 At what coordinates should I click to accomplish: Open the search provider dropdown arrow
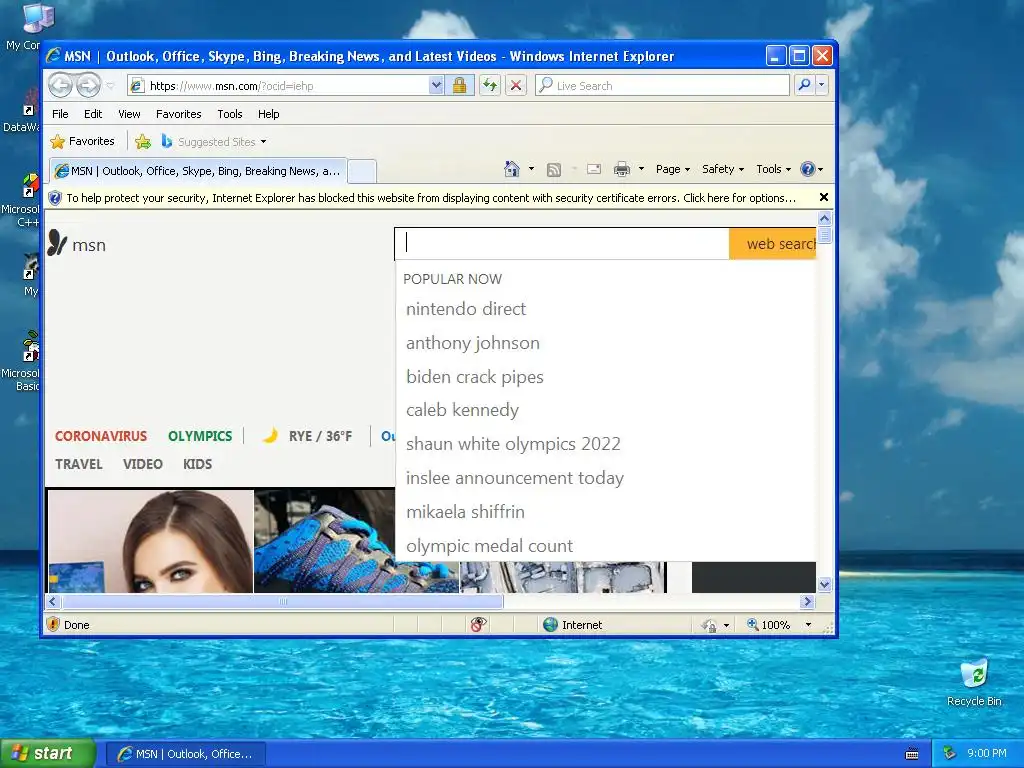[822, 85]
